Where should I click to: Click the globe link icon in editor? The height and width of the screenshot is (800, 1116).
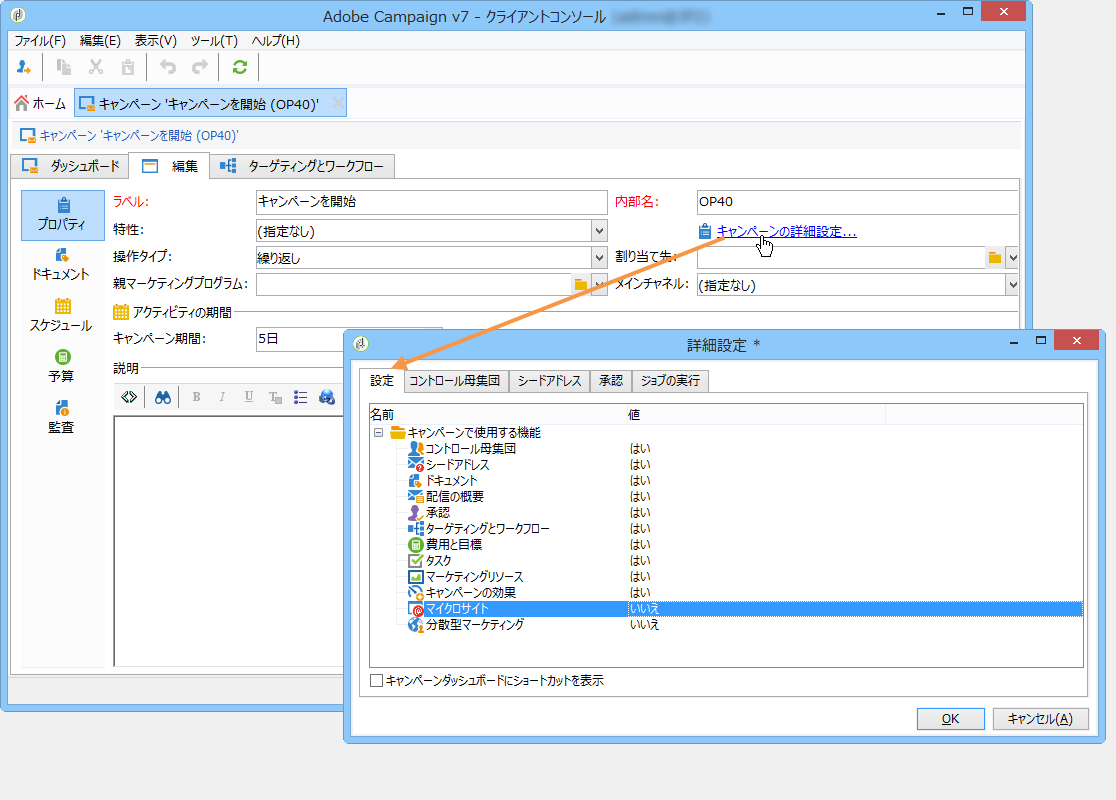pos(327,397)
